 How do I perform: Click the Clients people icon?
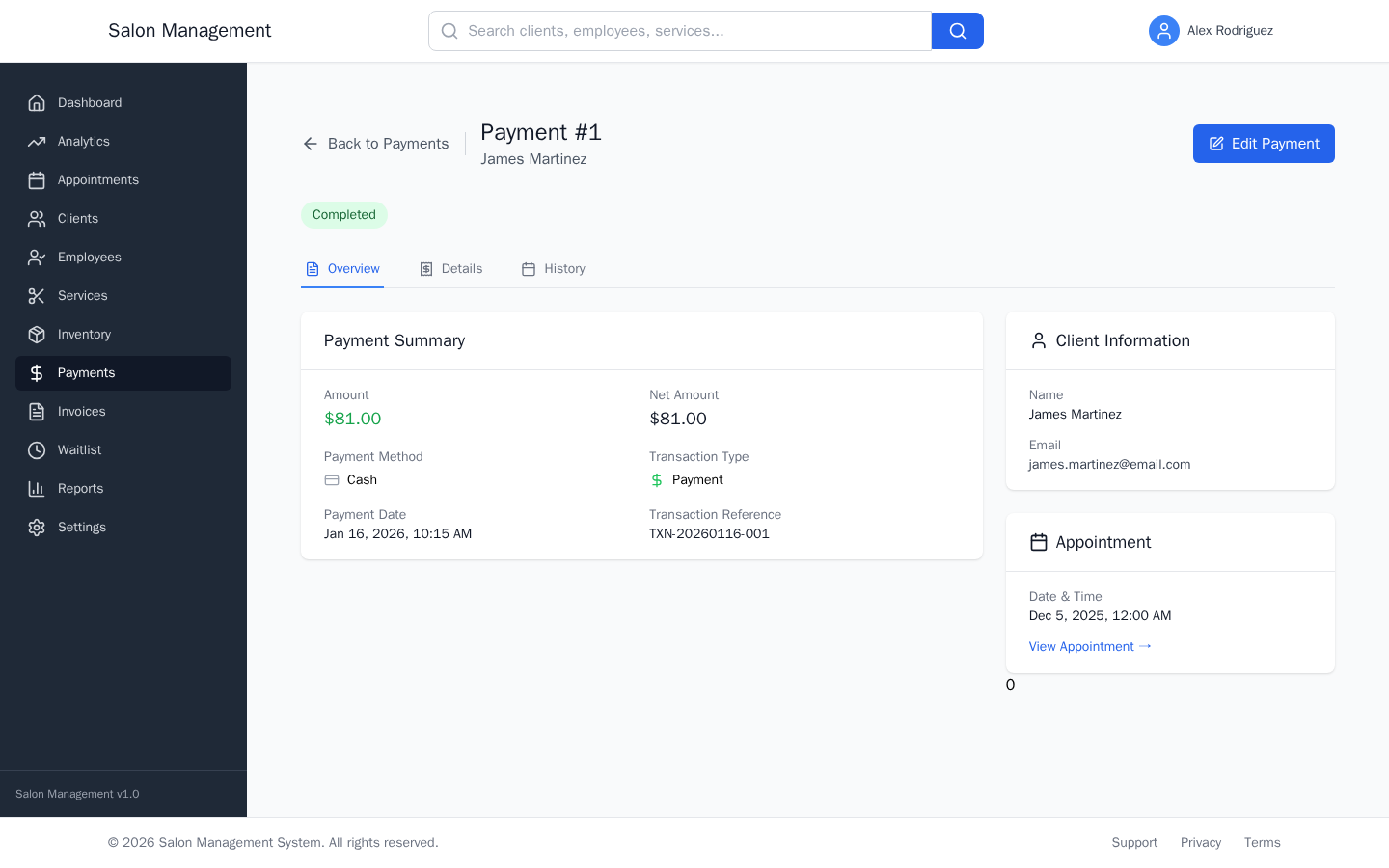point(36,218)
